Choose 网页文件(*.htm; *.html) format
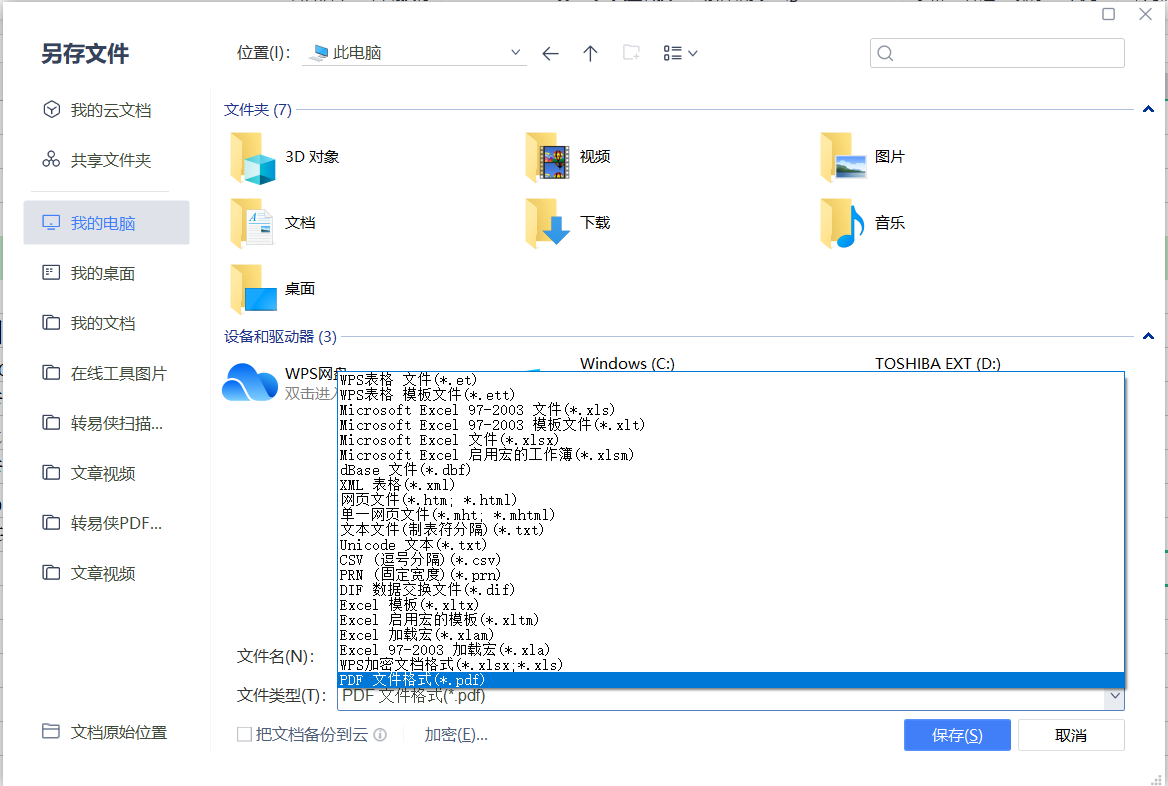This screenshot has height=786, width=1168. point(730,500)
